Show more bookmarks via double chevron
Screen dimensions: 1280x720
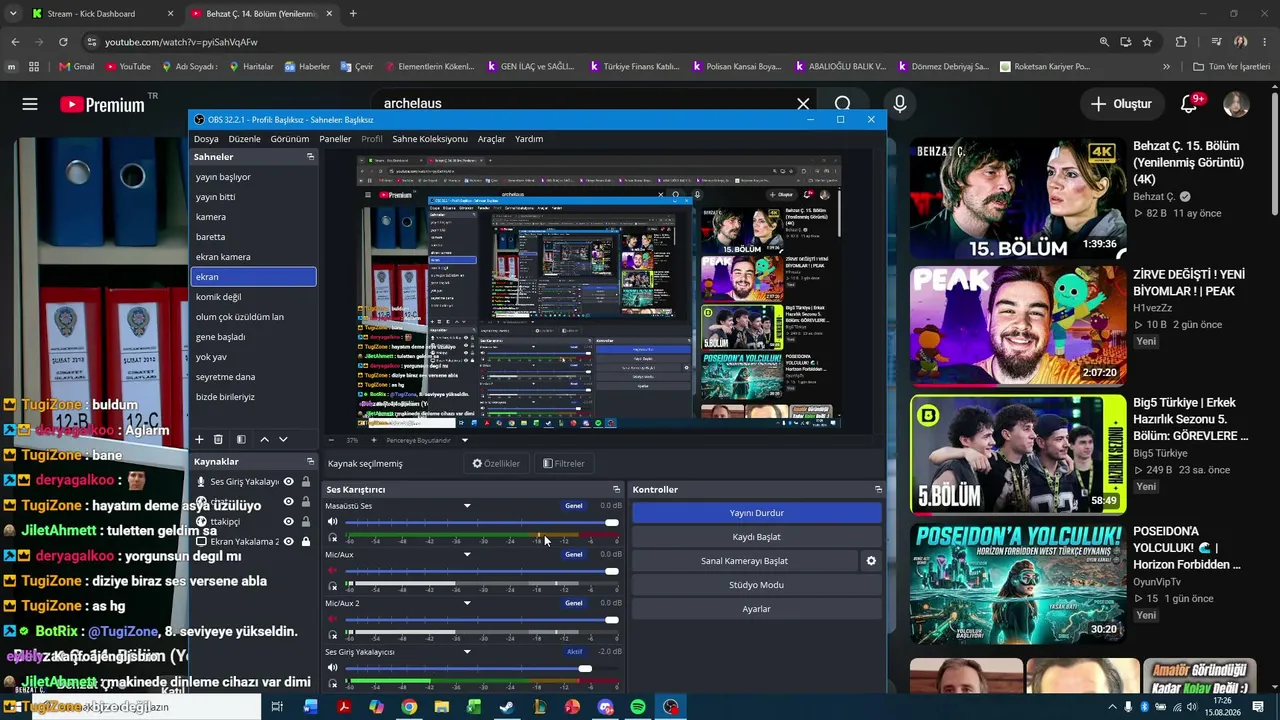[1166, 67]
